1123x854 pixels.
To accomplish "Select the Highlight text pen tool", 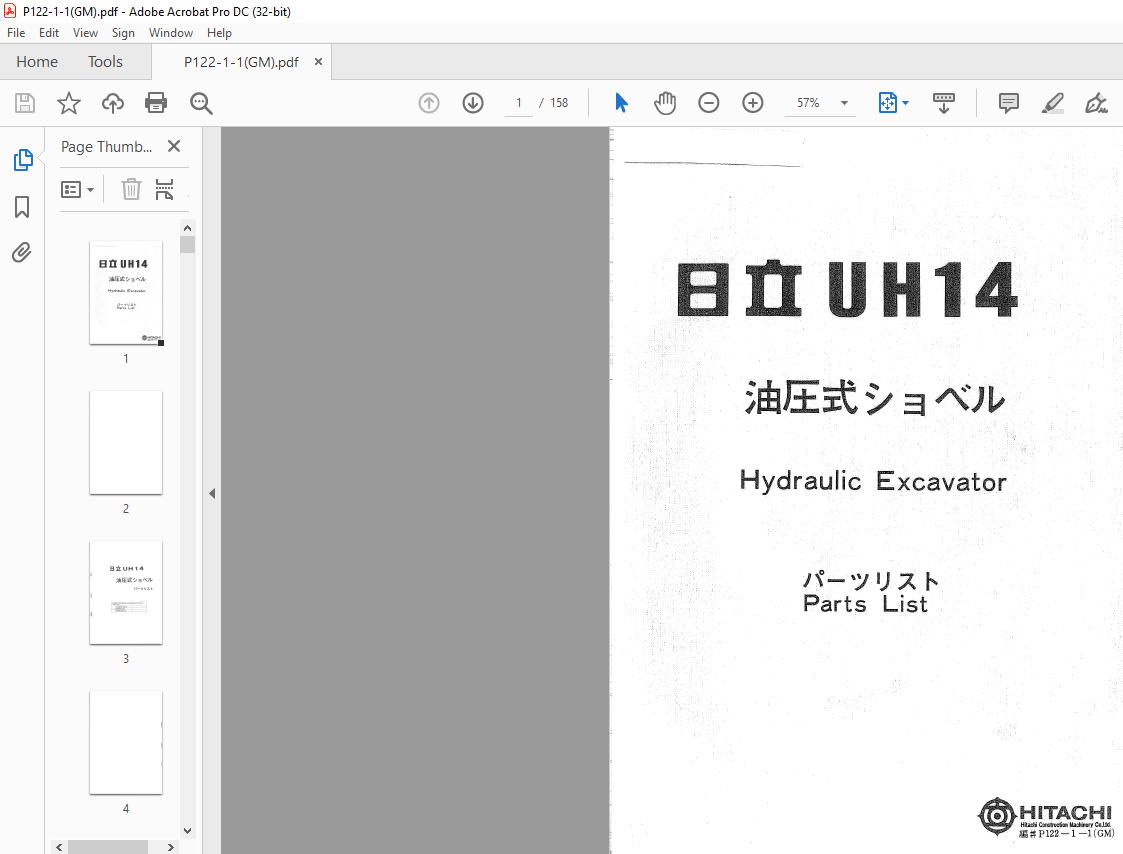I will (x=1052, y=103).
